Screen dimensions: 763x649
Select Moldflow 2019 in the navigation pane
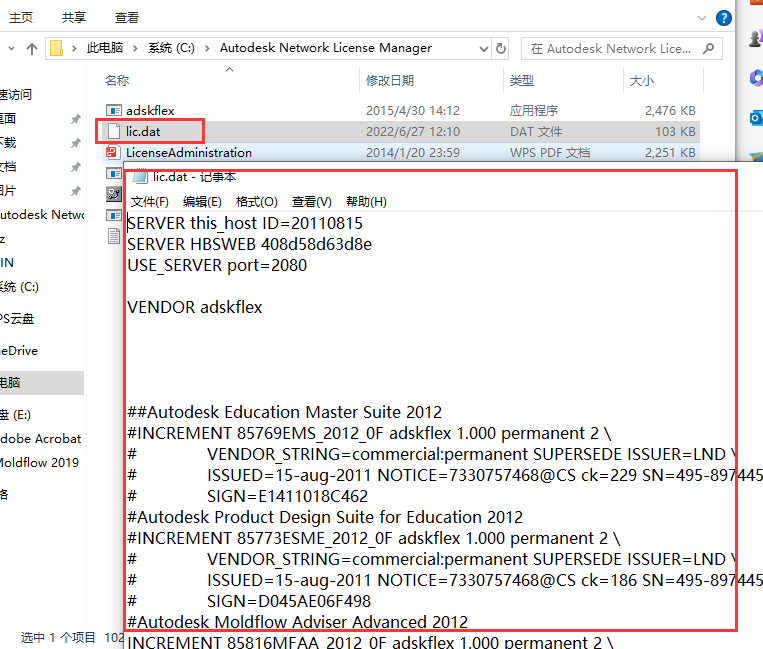(x=39, y=462)
